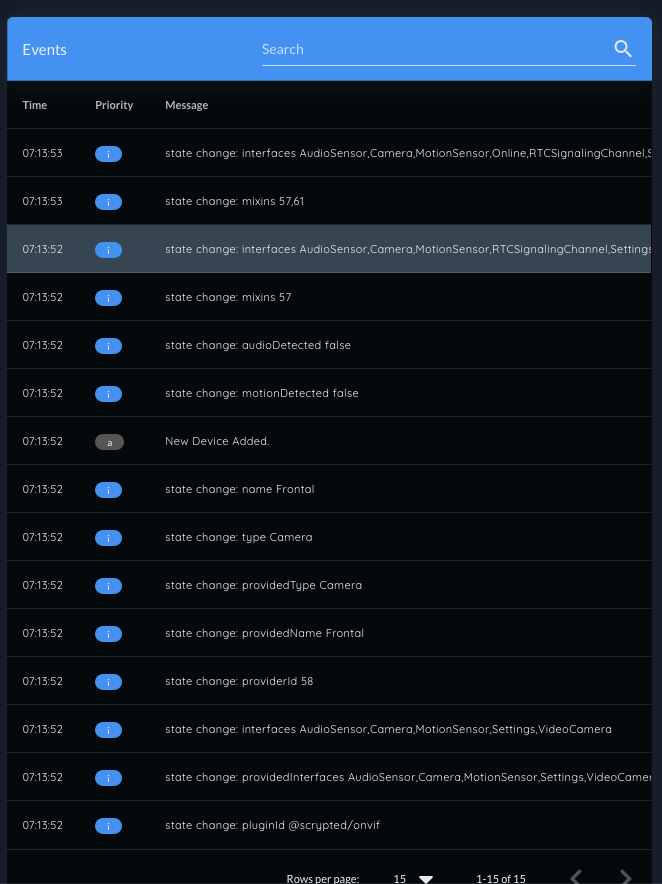Click the info badge on the topmost event row
The image size is (662, 884).
click(x=108, y=153)
